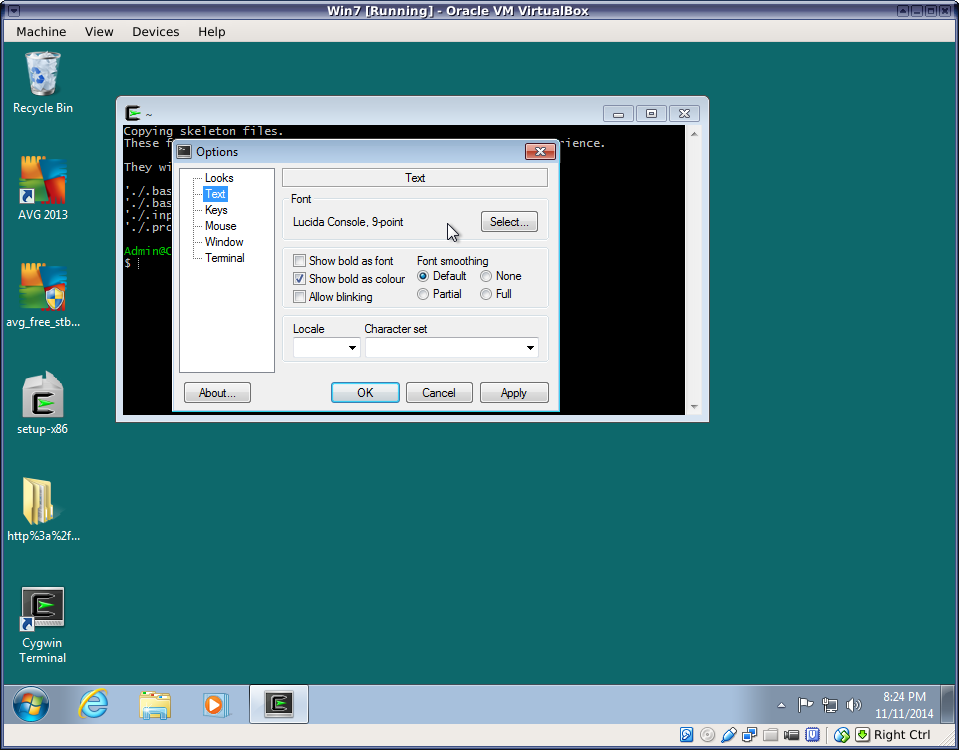Click Apply in Options dialog
959x750 pixels.
coord(514,393)
